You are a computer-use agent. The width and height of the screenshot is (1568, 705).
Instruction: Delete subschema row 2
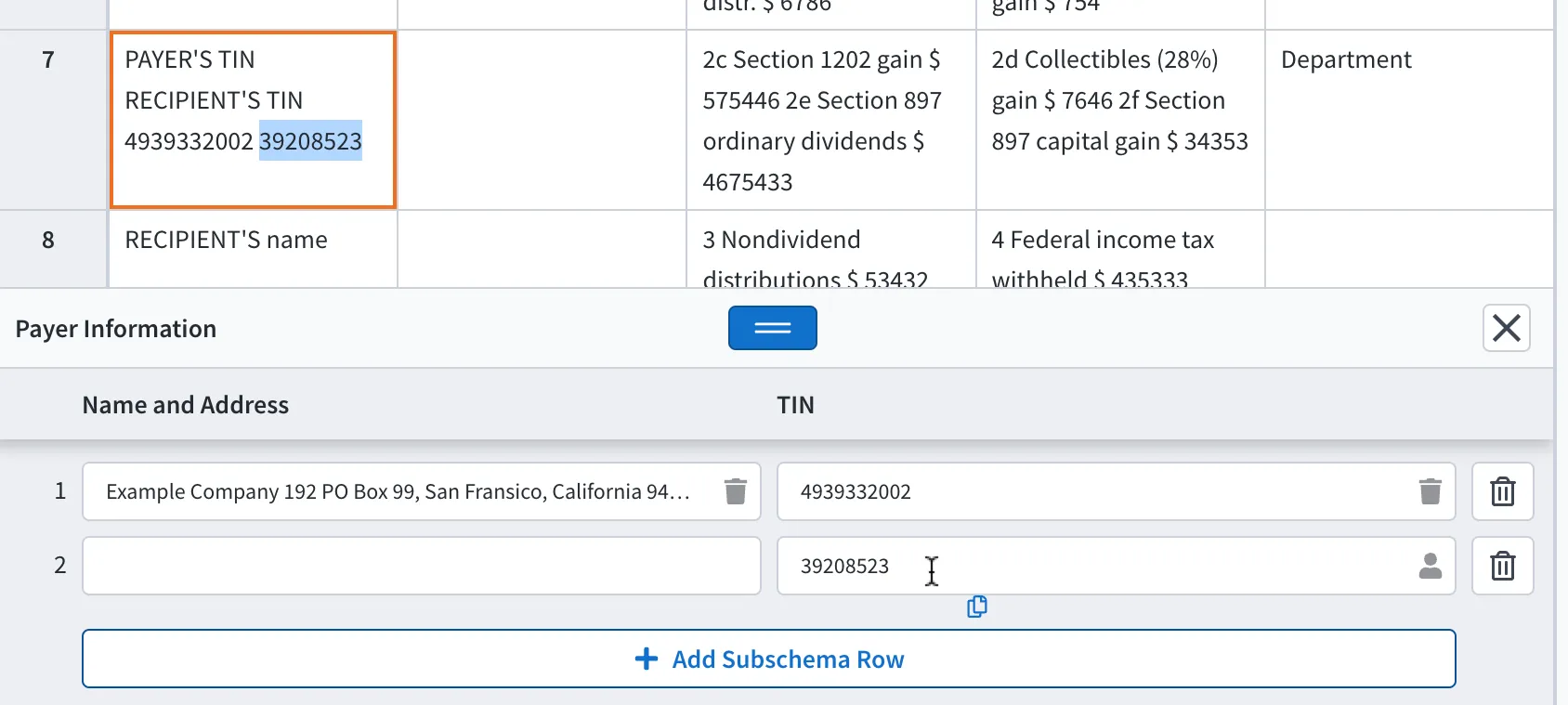click(x=1502, y=566)
